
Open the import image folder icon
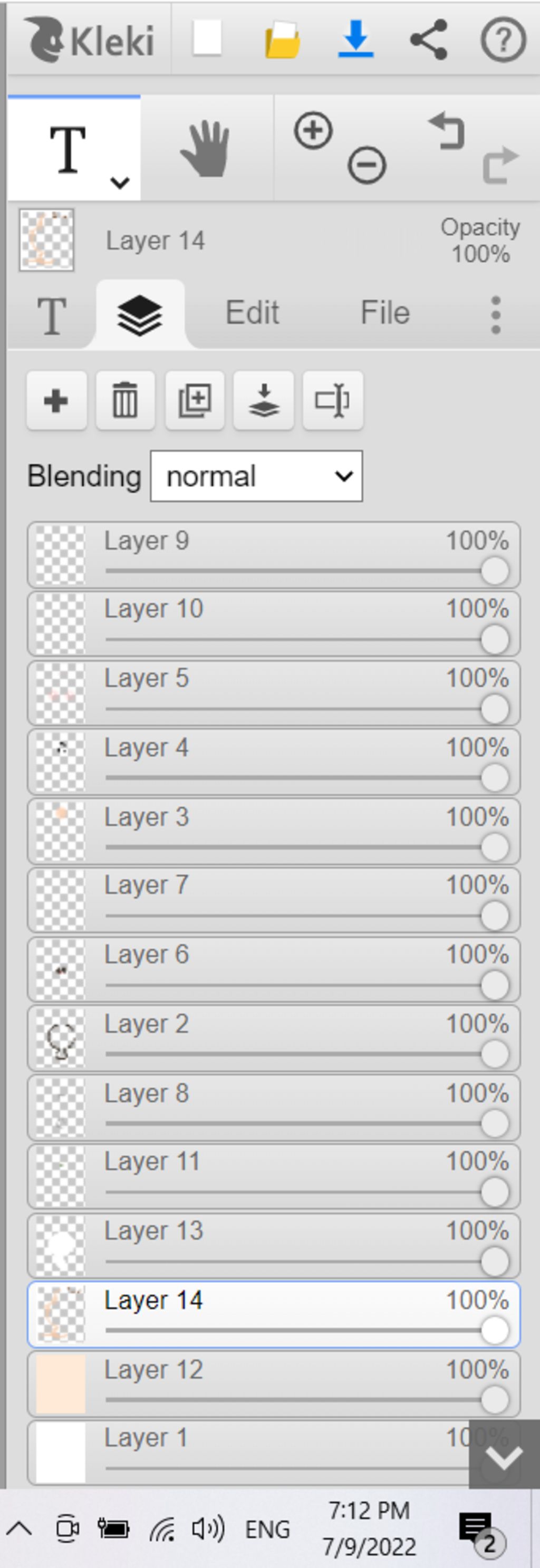tap(282, 40)
